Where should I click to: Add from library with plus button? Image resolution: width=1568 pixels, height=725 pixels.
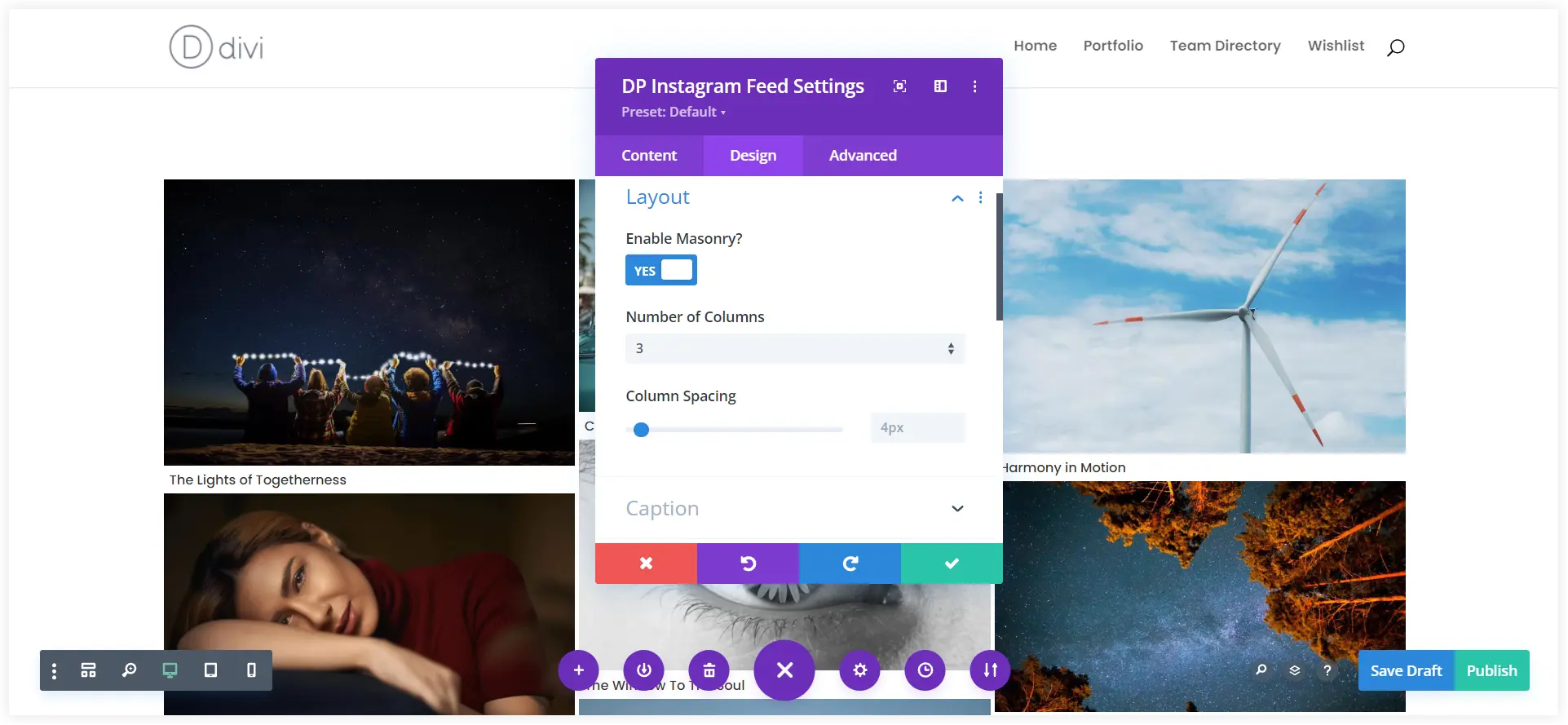click(x=579, y=670)
